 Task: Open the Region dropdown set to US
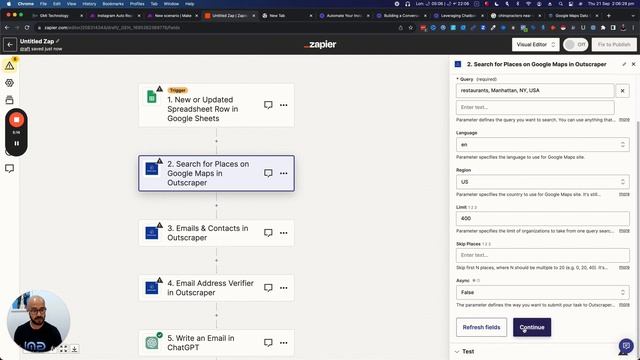click(x=542, y=182)
